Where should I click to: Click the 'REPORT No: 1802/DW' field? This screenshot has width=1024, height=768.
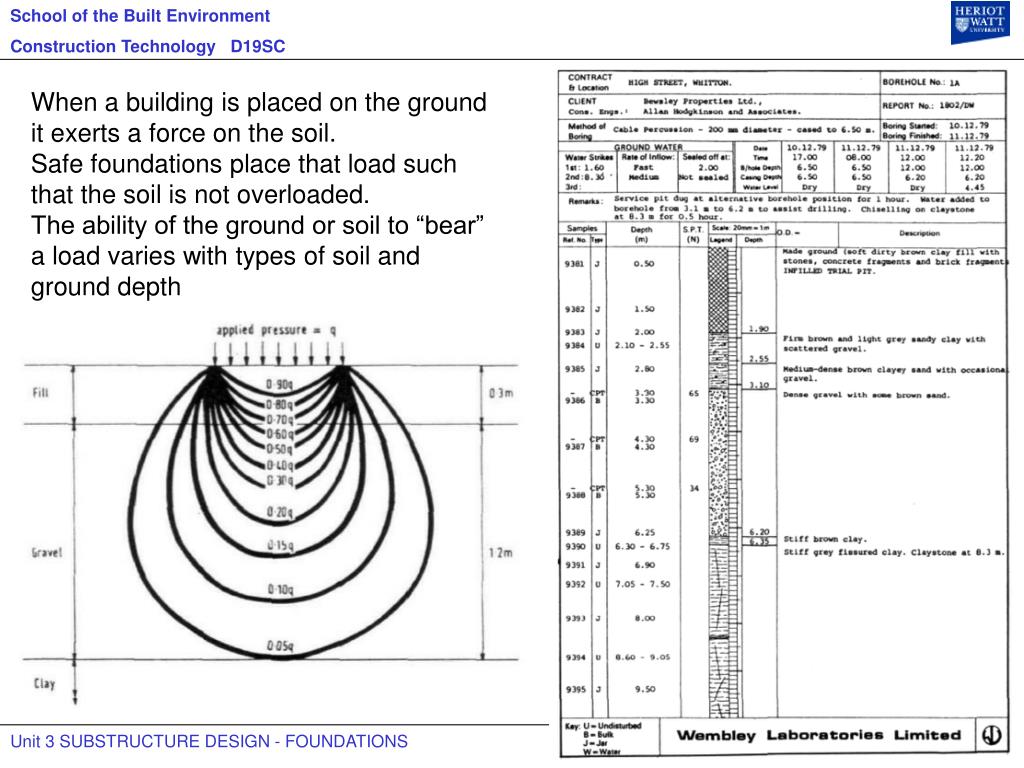[x=927, y=105]
